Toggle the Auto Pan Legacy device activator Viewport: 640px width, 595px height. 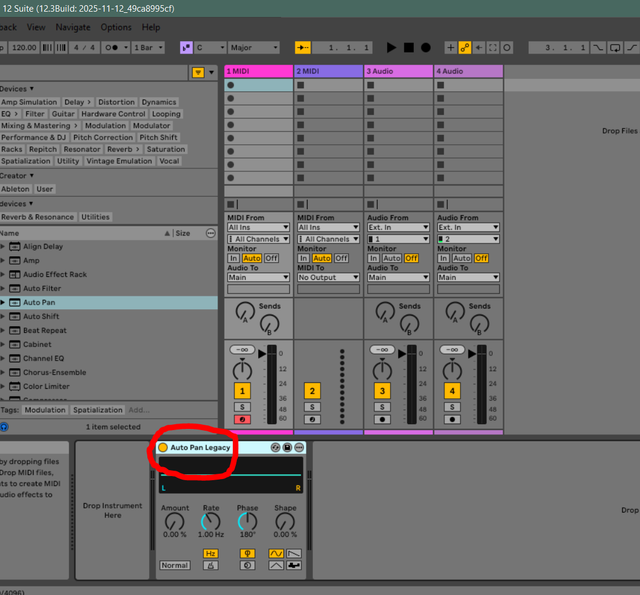point(163,447)
